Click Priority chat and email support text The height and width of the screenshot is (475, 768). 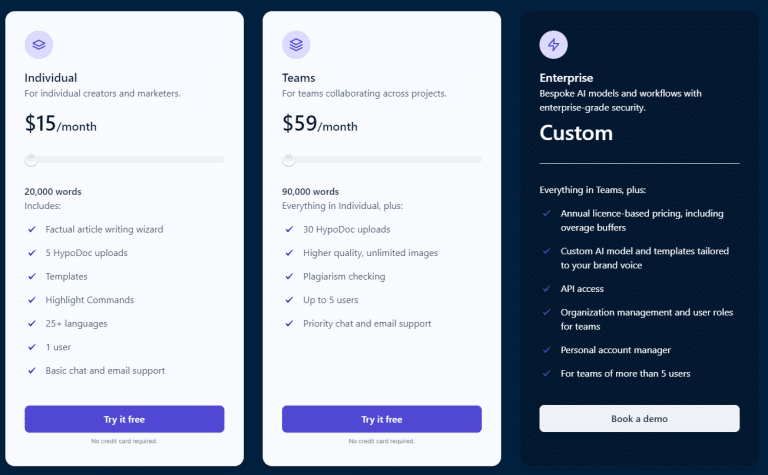pyautogui.click(x=367, y=324)
